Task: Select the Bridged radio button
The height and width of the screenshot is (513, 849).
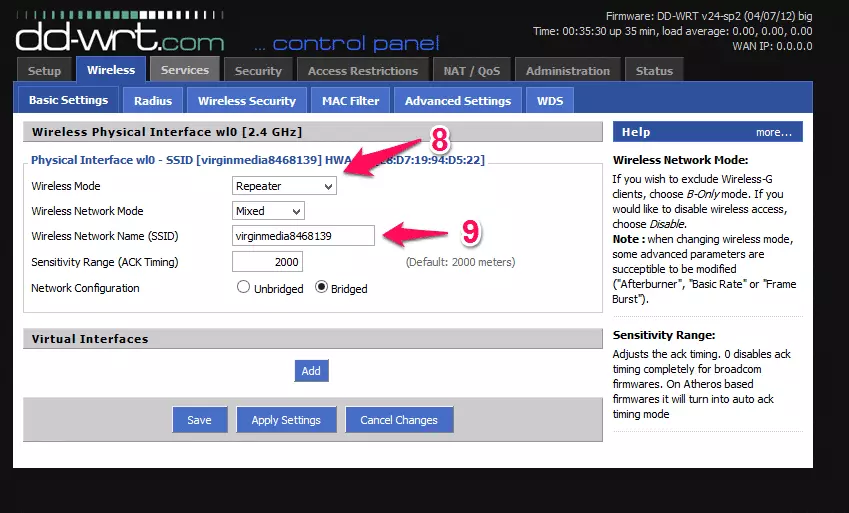Action: coord(322,288)
